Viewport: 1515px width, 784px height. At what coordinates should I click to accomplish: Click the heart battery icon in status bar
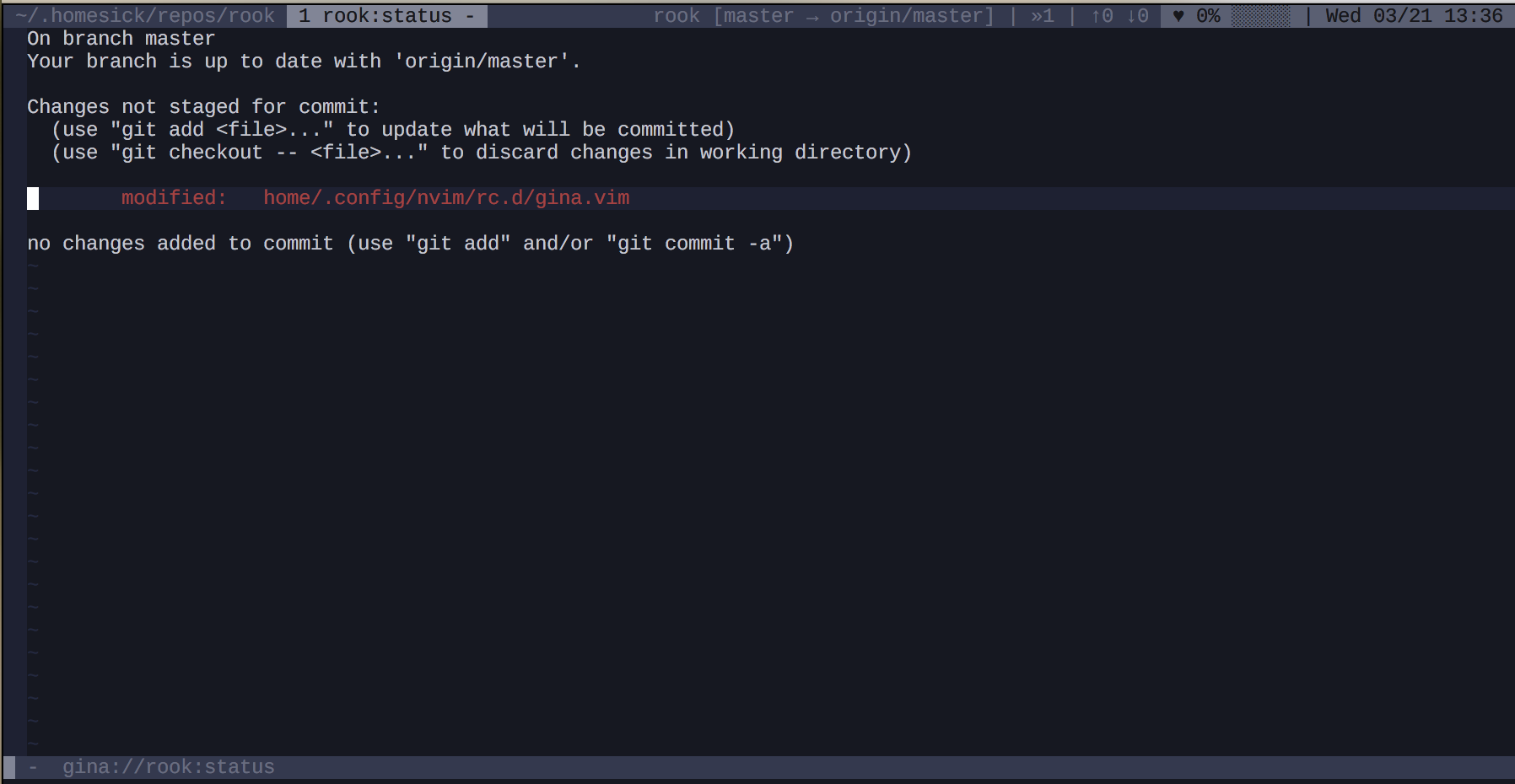[1177, 15]
